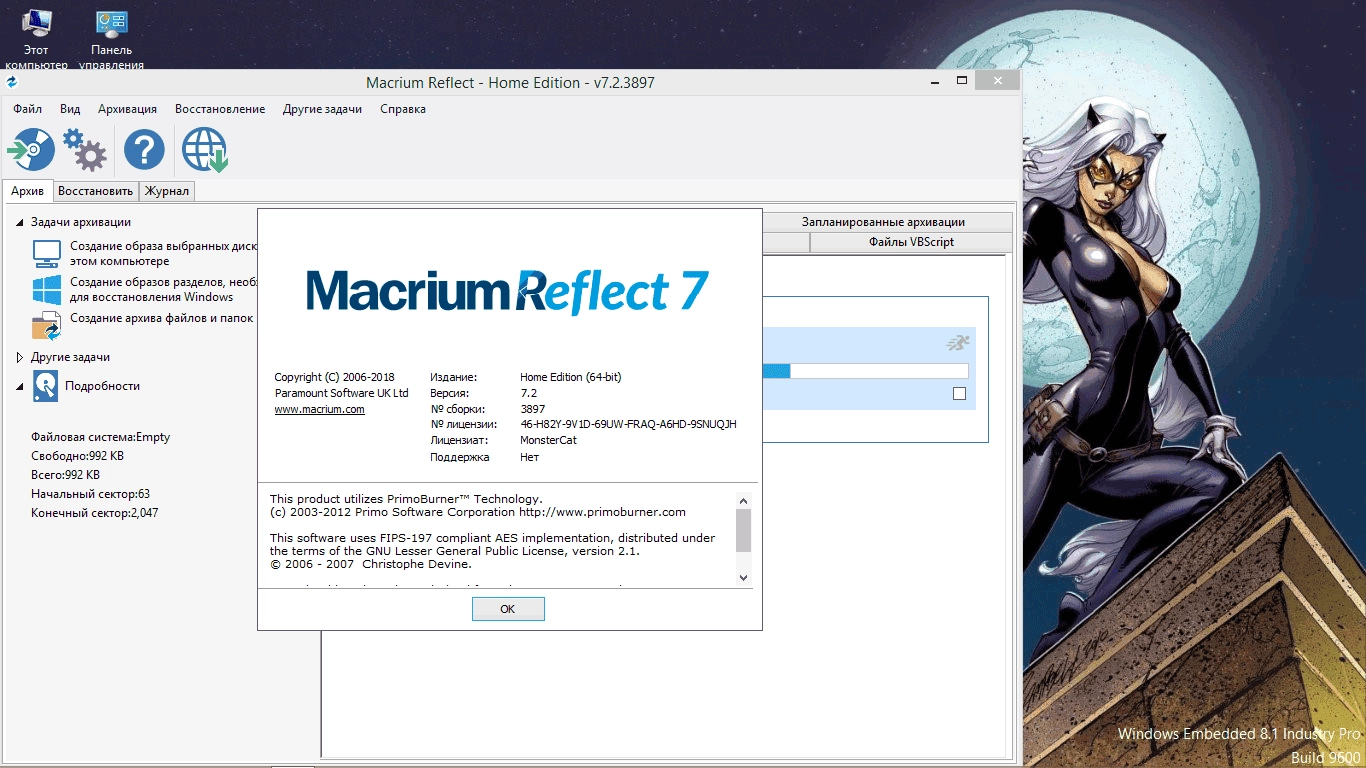The height and width of the screenshot is (768, 1366).
Task: Open the Этот компьютер desktop icon
Action: [x=37, y=40]
